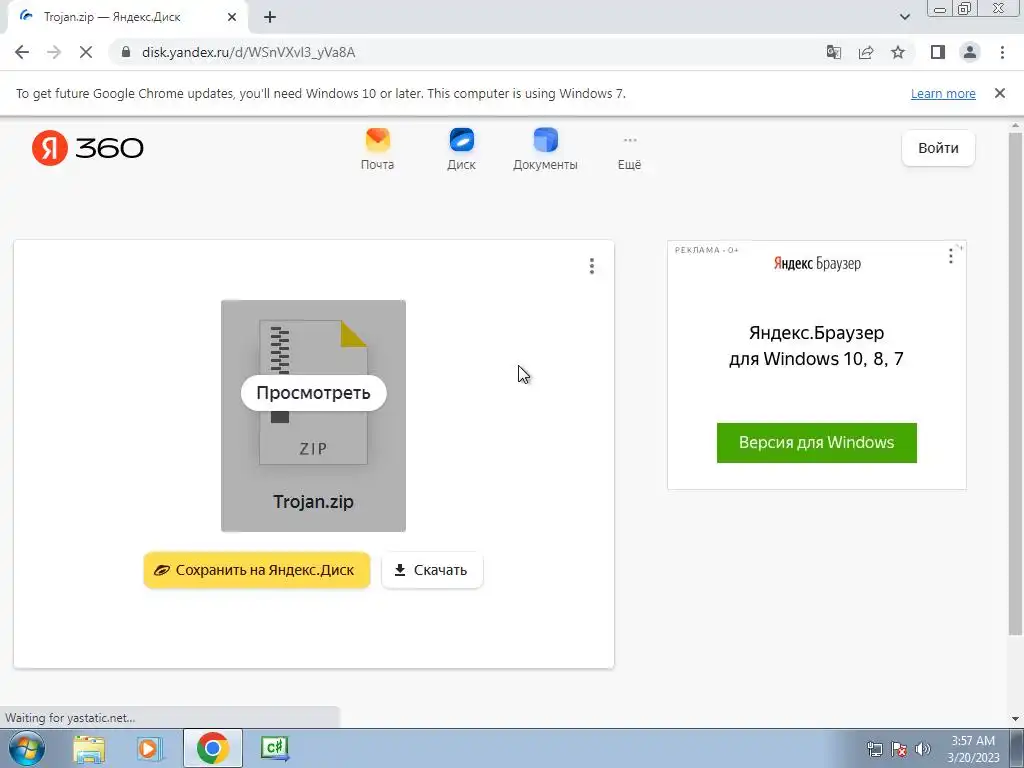1024x768 pixels.
Task: Click the Просмотреть preview button
Action: (x=313, y=392)
